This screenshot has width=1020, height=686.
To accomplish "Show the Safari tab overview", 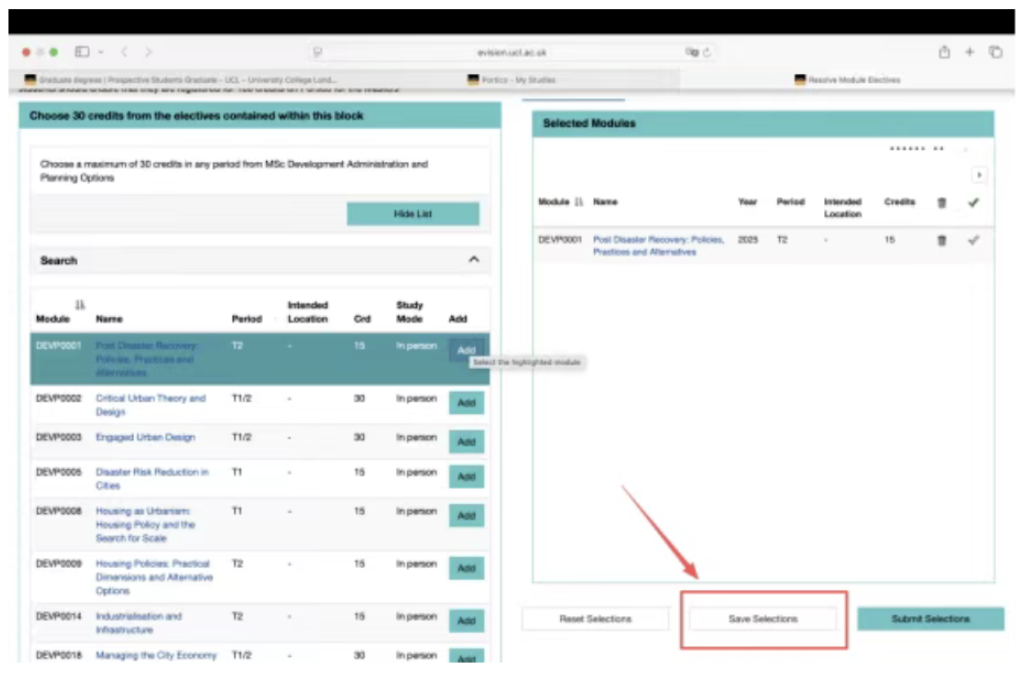I will tap(995, 52).
